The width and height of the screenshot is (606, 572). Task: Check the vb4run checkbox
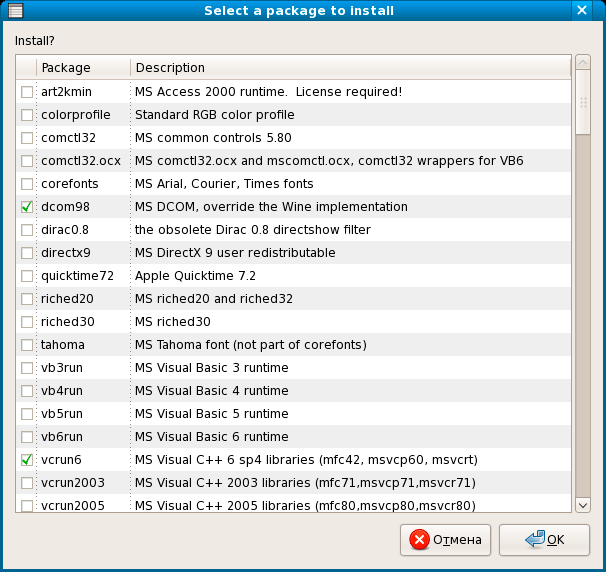pos(27,391)
